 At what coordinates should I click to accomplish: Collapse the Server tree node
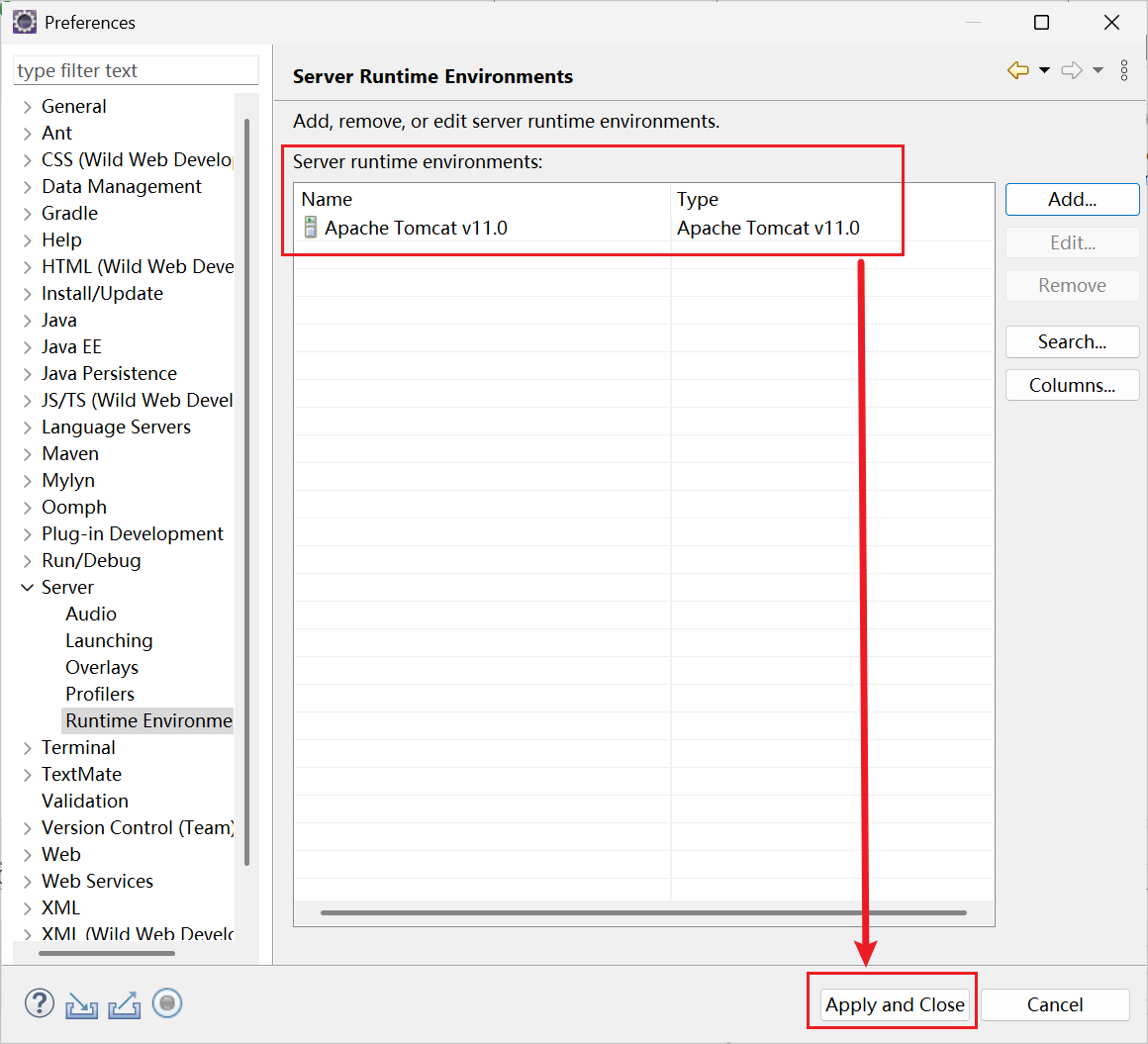[x=27, y=587]
